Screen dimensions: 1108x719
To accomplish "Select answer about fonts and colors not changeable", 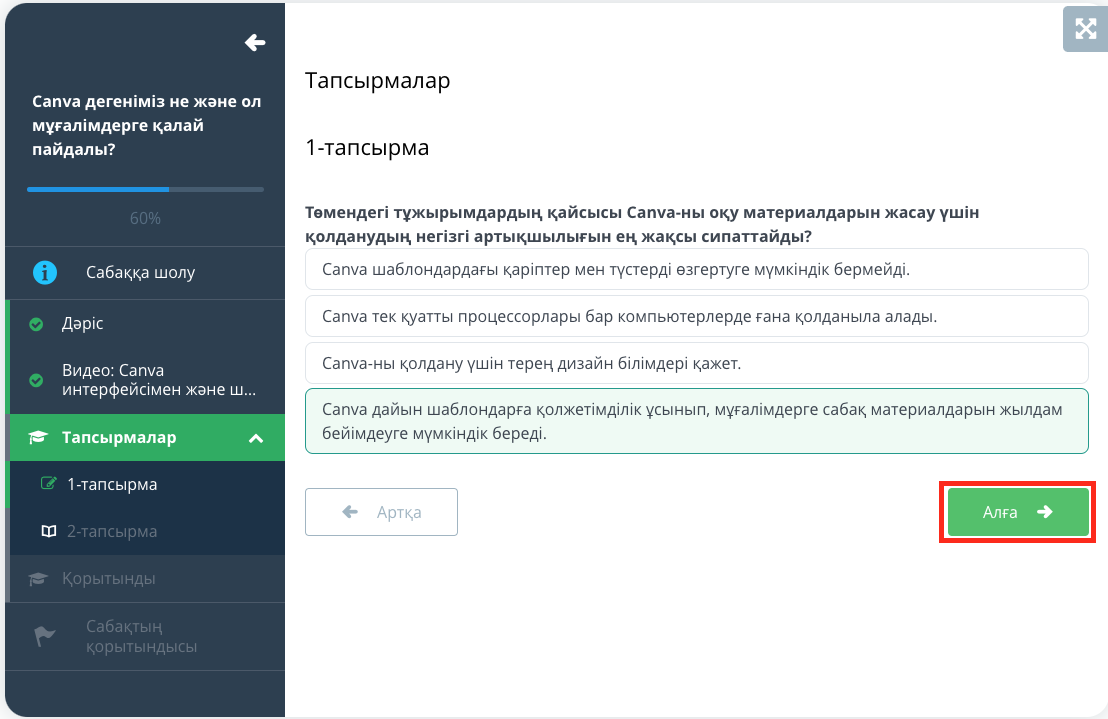I will point(696,269).
